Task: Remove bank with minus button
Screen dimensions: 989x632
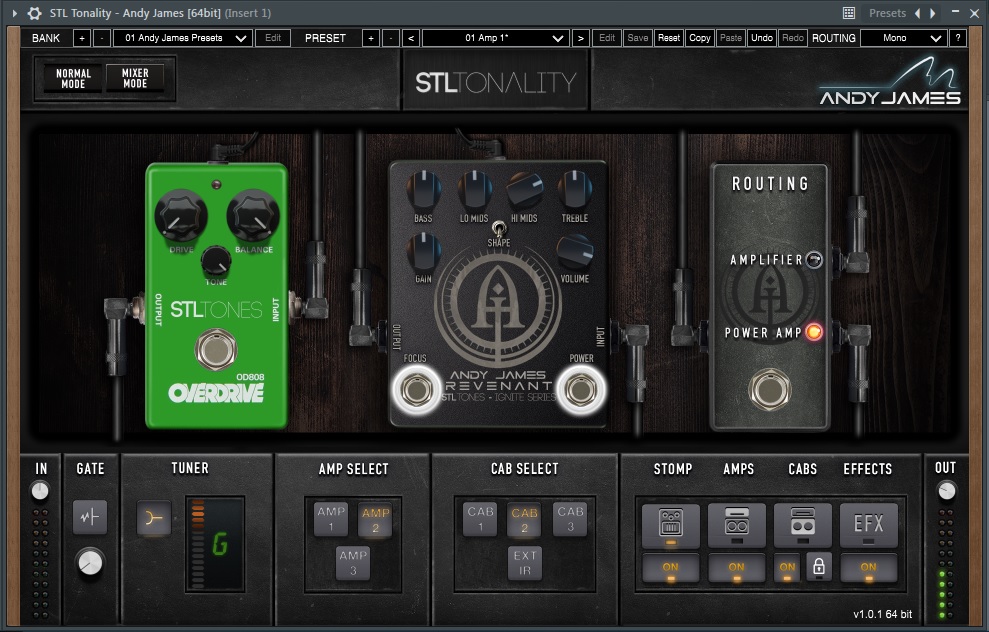Action: (x=102, y=38)
